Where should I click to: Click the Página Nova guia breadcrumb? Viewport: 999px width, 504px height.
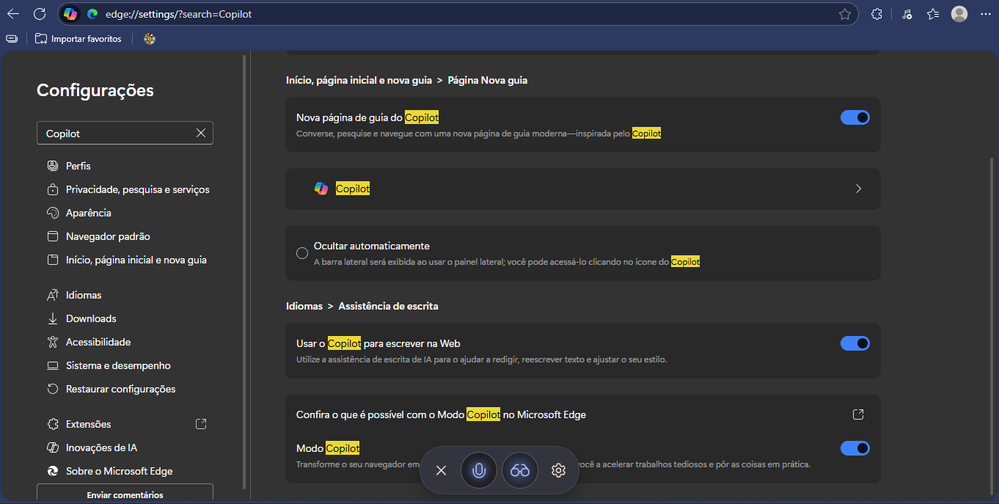tap(487, 80)
